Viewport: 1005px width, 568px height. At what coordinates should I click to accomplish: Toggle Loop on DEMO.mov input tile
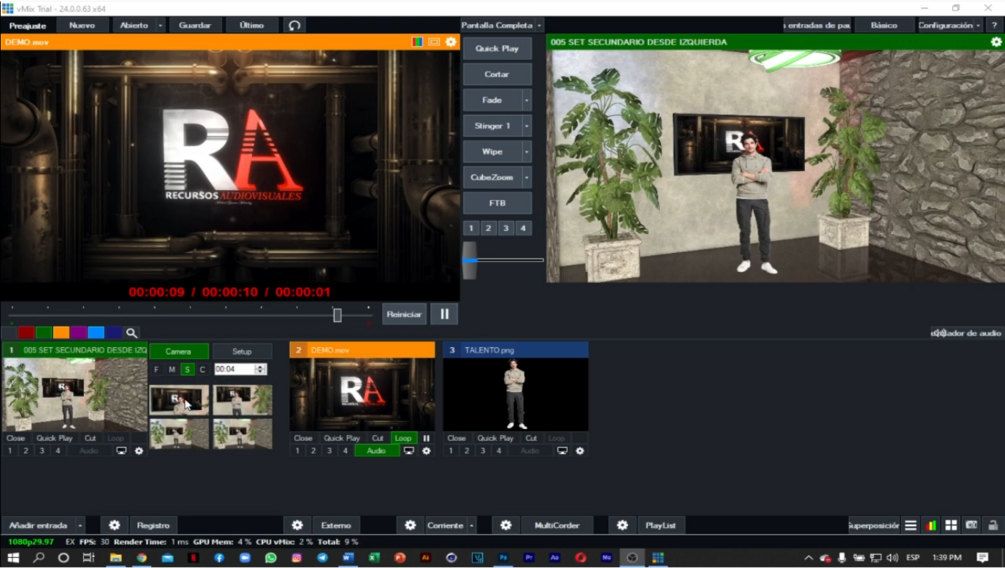coord(403,439)
